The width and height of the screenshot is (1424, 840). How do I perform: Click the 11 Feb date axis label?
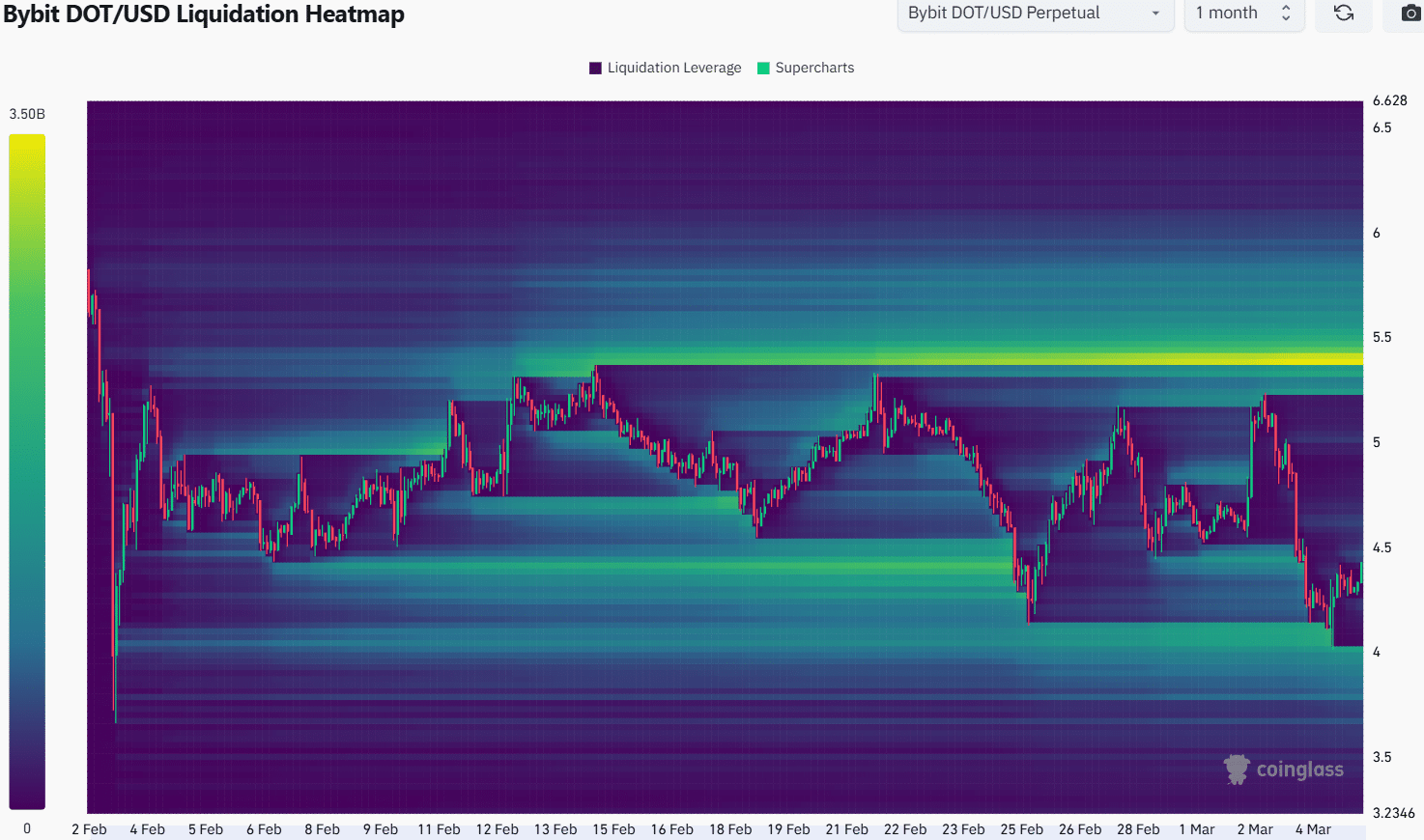pyautogui.click(x=439, y=829)
